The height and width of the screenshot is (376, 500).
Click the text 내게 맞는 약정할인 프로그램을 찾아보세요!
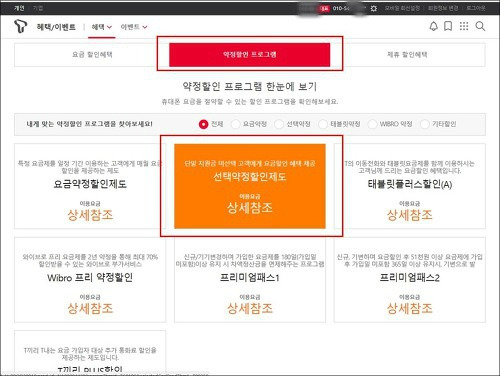coord(90,124)
